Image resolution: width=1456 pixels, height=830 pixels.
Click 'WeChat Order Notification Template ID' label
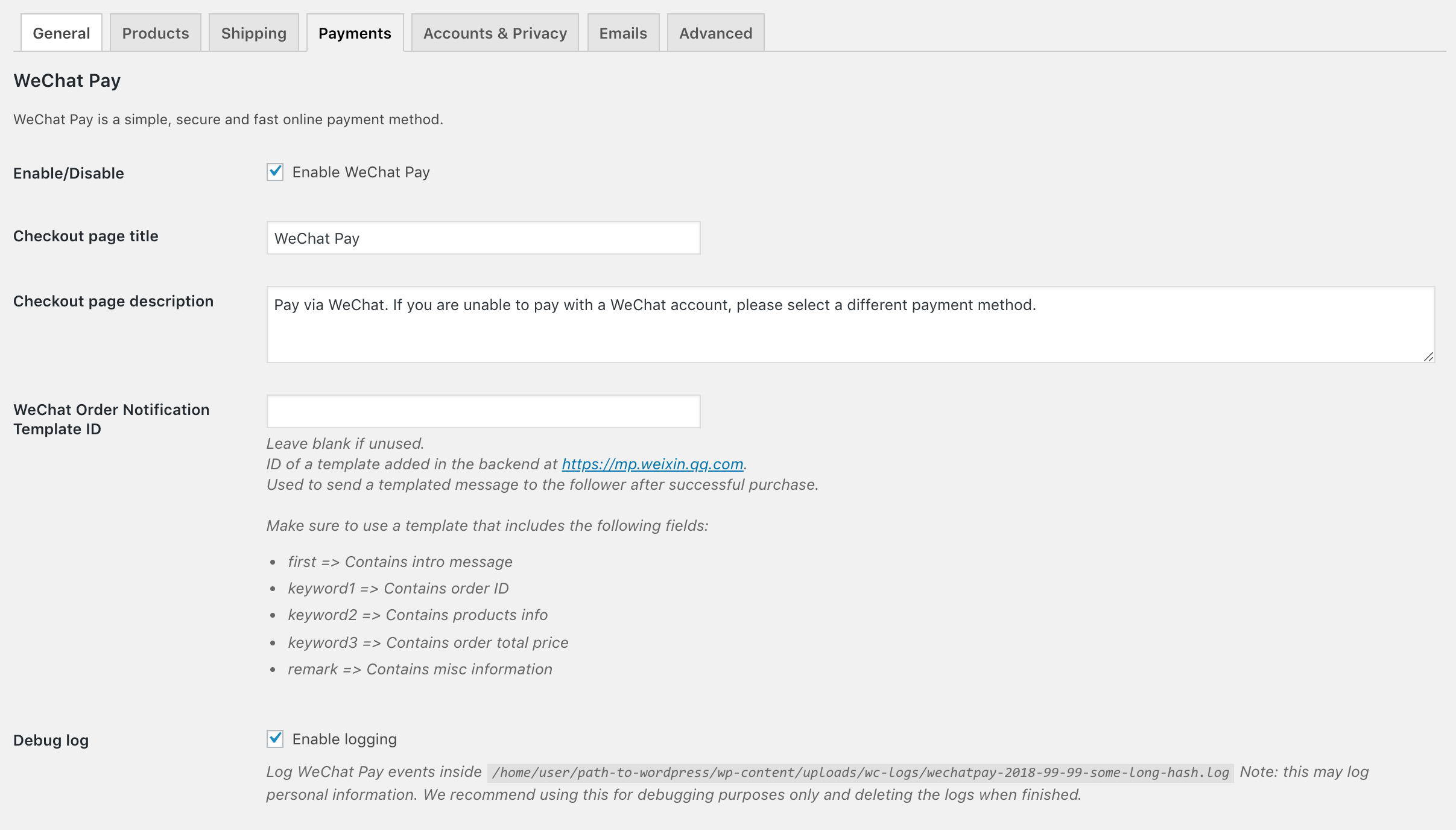[111, 419]
